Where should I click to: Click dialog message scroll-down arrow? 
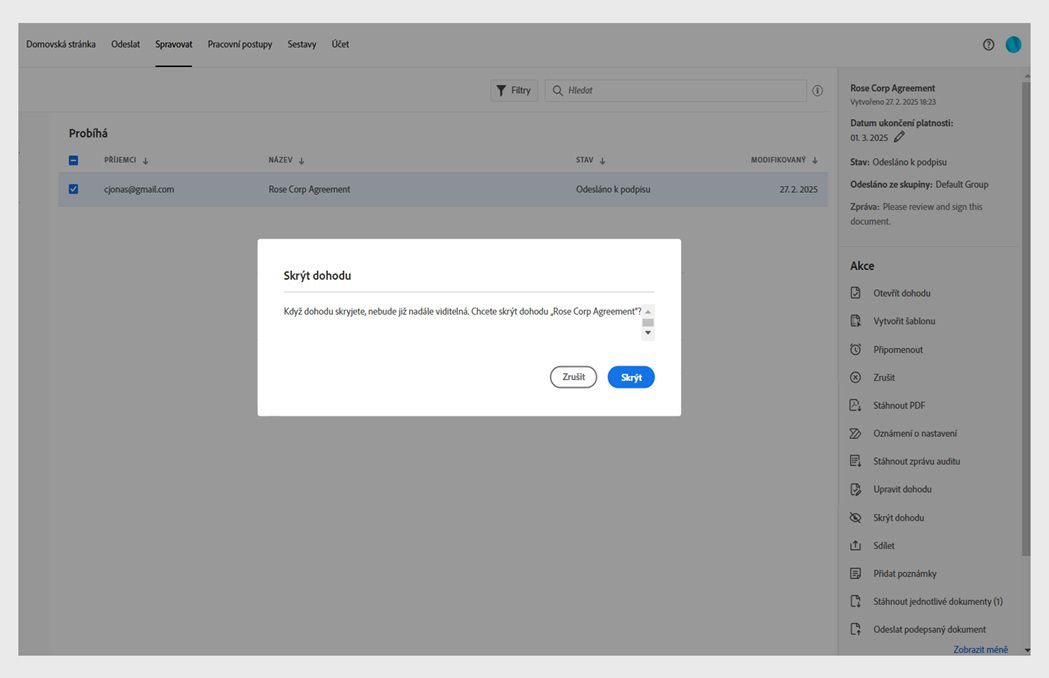pyautogui.click(x=648, y=333)
